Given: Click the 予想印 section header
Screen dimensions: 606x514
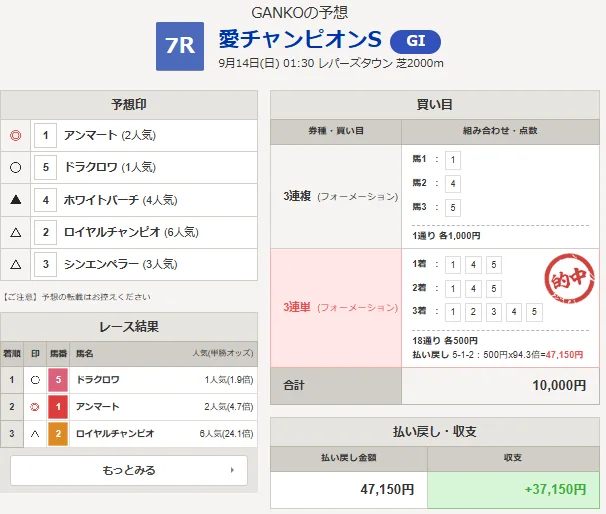Looking at the screenshot, I should tap(129, 105).
